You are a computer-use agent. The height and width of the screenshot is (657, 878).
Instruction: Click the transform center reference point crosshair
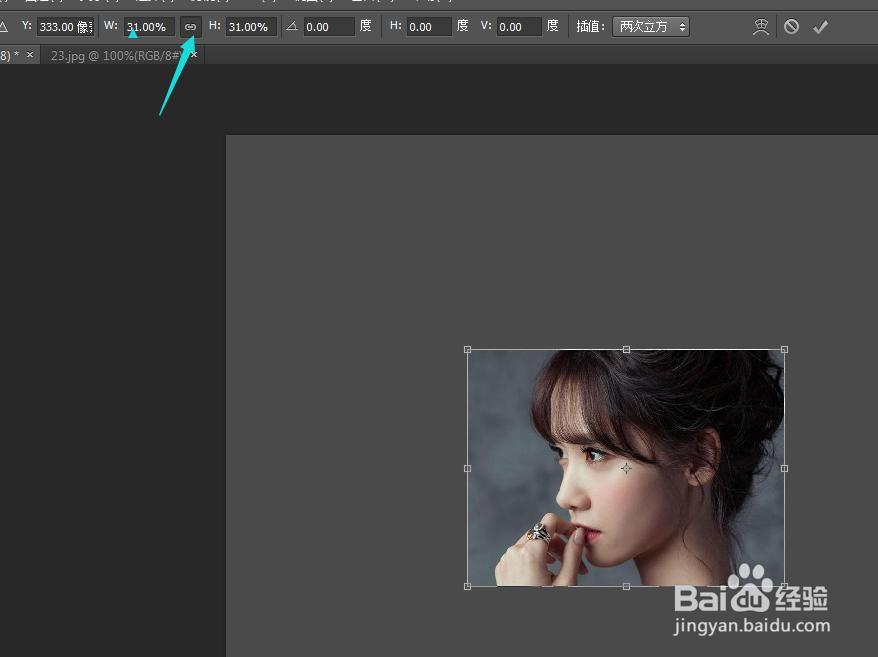626,468
